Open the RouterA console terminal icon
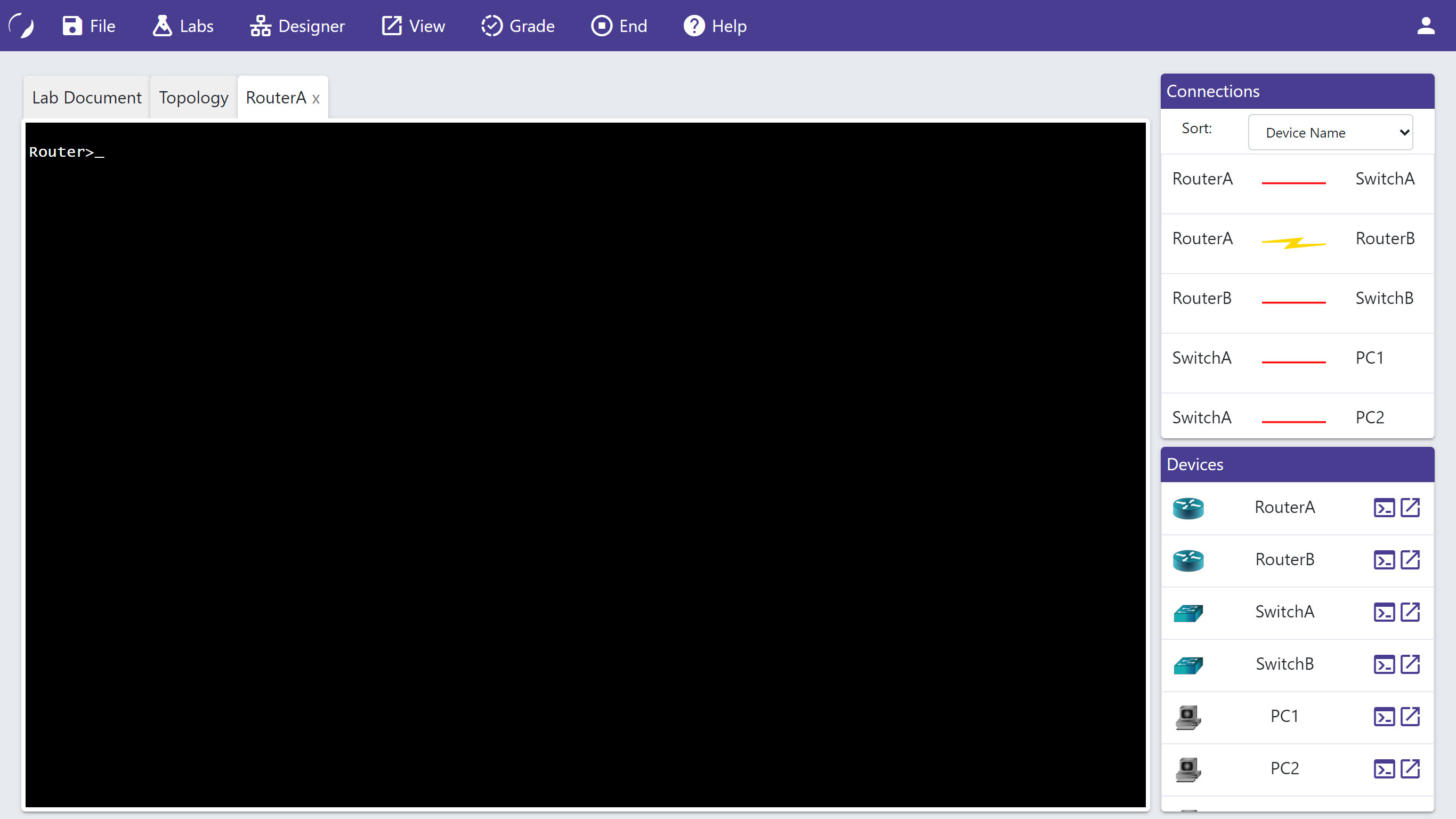Viewport: 1456px width, 819px height. 1384,508
